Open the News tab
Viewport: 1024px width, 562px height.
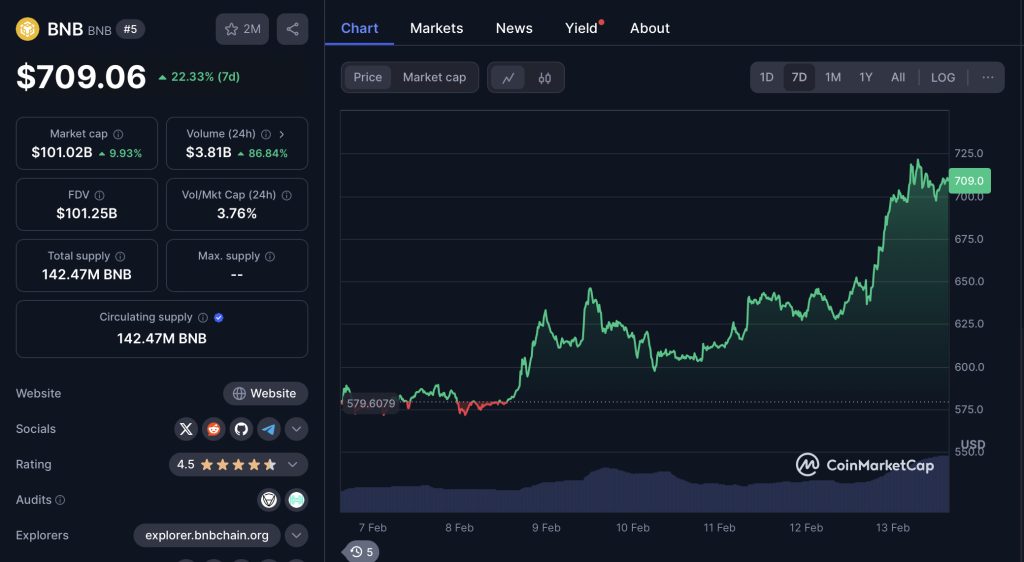514,28
